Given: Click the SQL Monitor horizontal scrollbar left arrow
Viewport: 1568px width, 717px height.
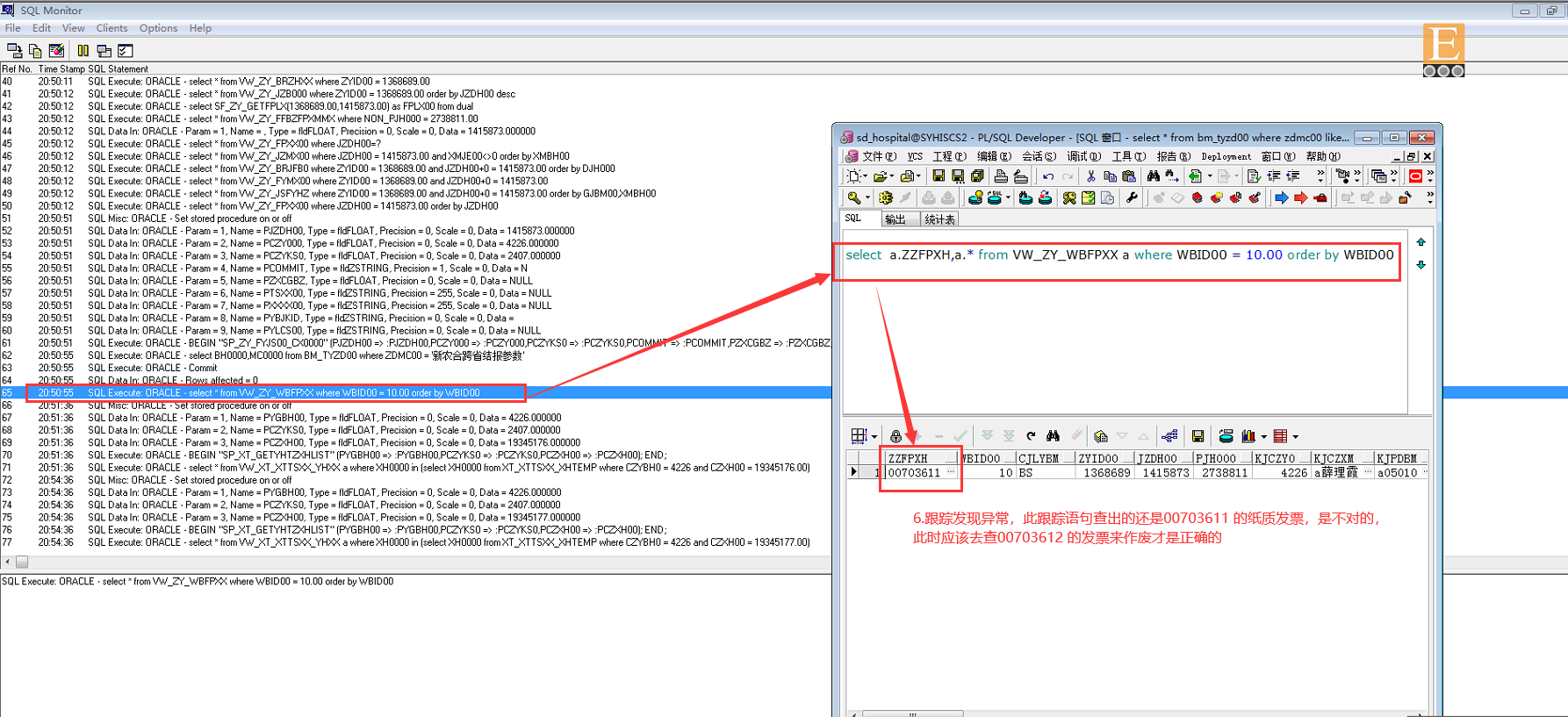Looking at the screenshot, I should pyautogui.click(x=7, y=562).
